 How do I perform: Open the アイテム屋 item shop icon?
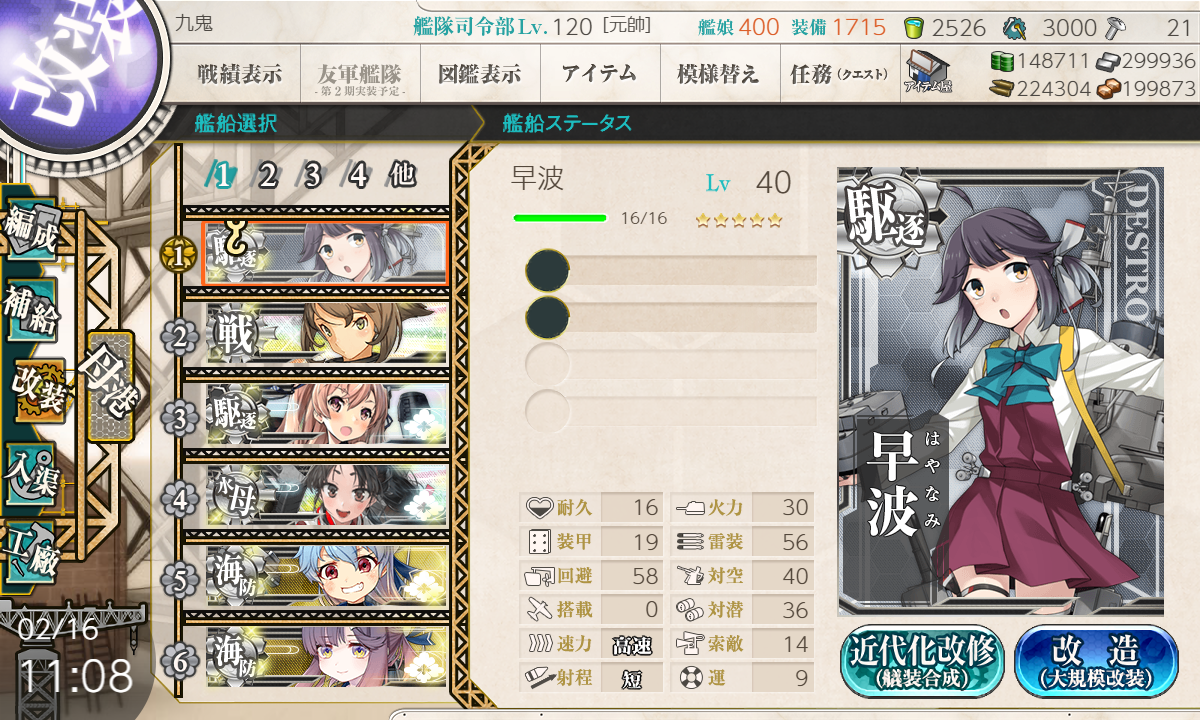pyautogui.click(x=928, y=73)
